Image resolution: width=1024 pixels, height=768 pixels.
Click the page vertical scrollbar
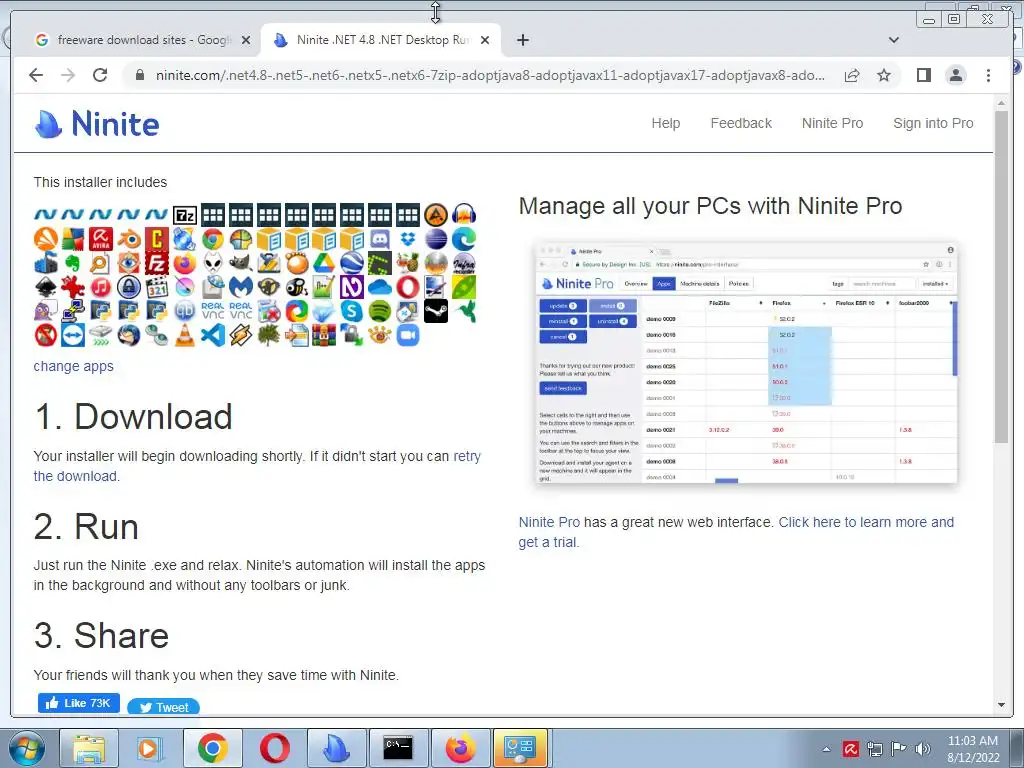(x=1001, y=277)
